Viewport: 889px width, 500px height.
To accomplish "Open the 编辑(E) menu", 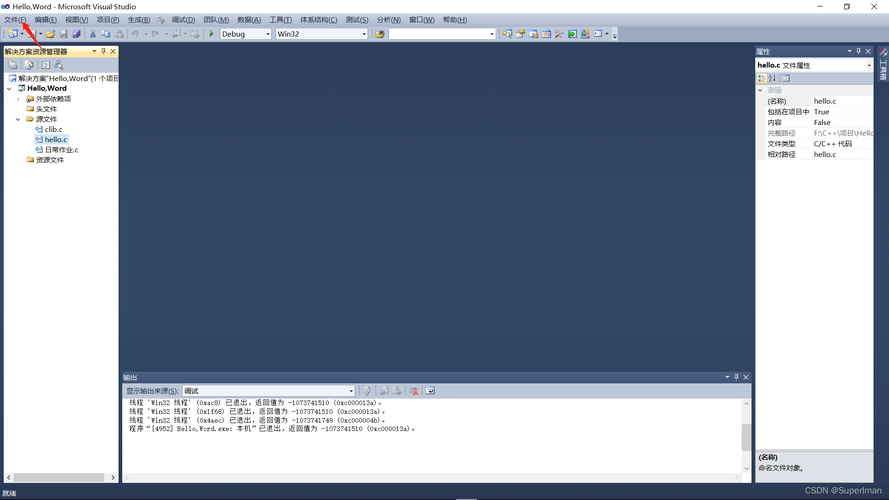I will pyautogui.click(x=45, y=20).
